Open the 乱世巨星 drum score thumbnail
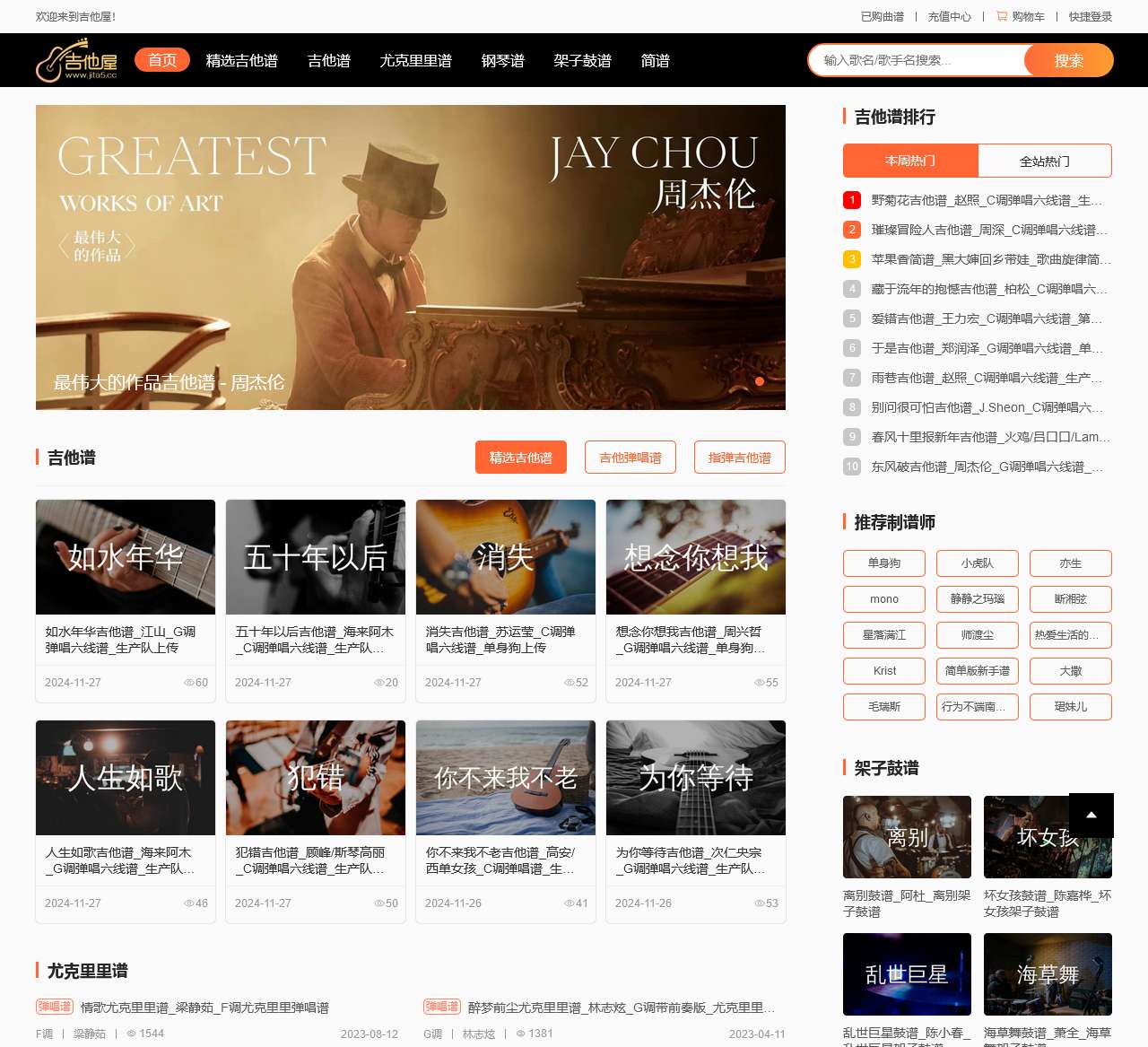 [907, 974]
